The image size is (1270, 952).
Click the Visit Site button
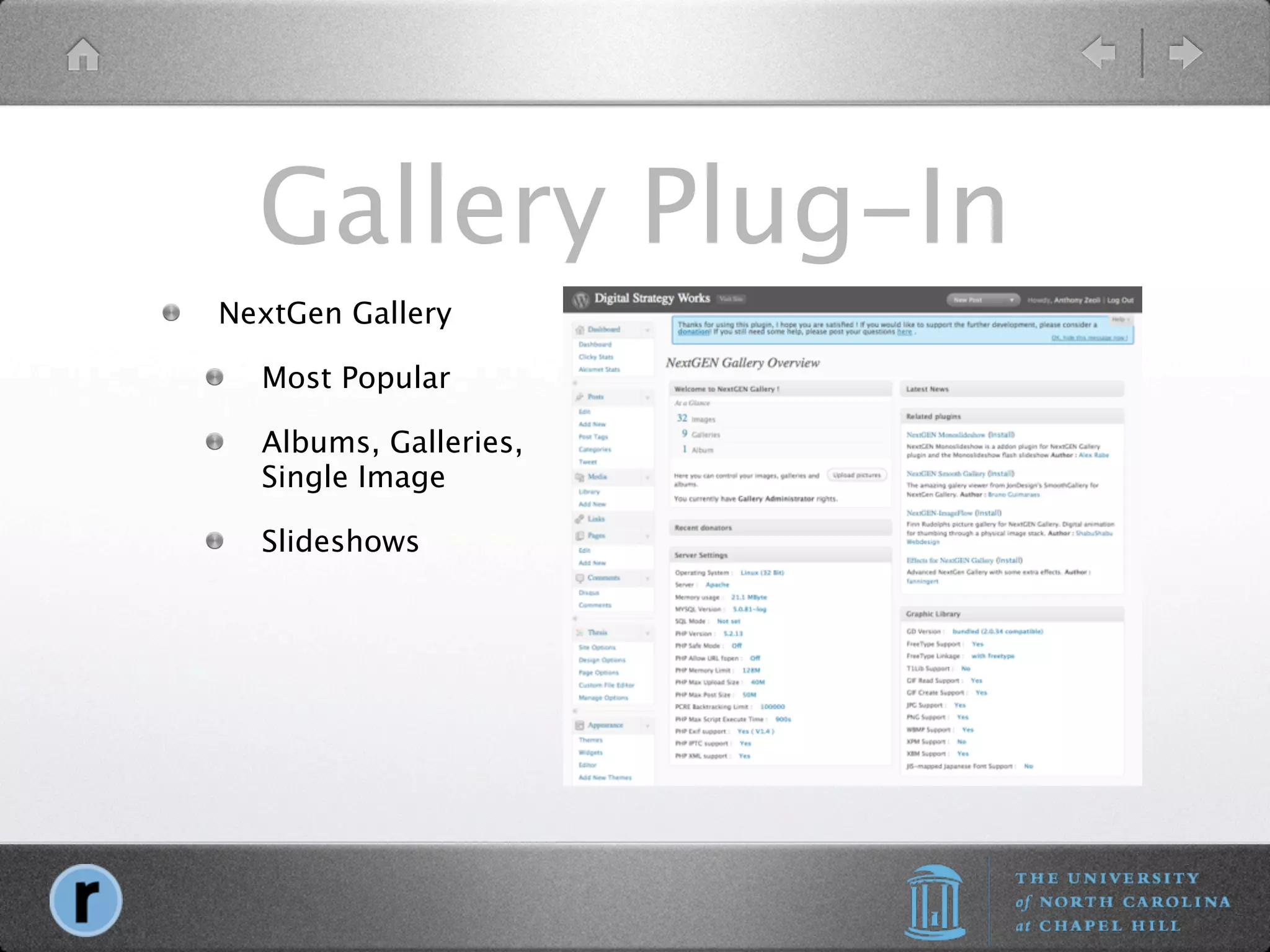pyautogui.click(x=731, y=299)
